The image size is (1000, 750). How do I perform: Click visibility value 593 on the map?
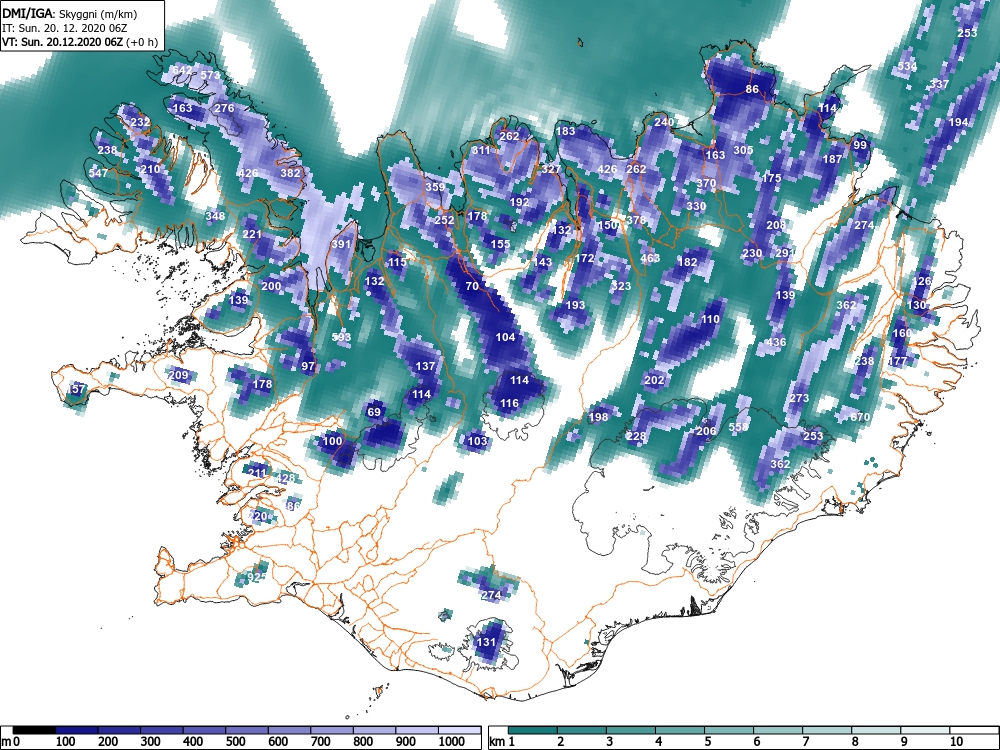[341, 337]
